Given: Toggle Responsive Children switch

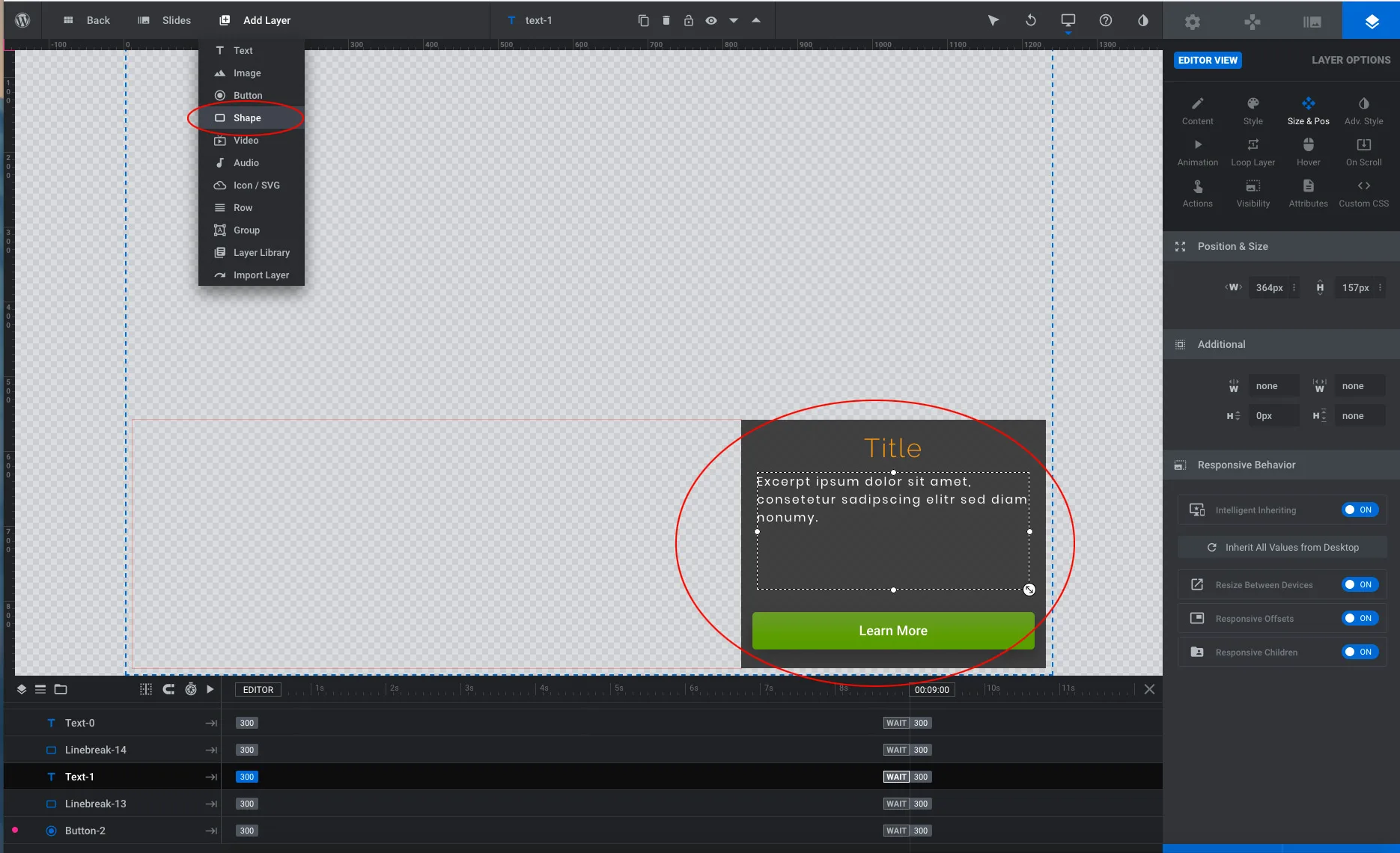Looking at the screenshot, I should [1360, 652].
